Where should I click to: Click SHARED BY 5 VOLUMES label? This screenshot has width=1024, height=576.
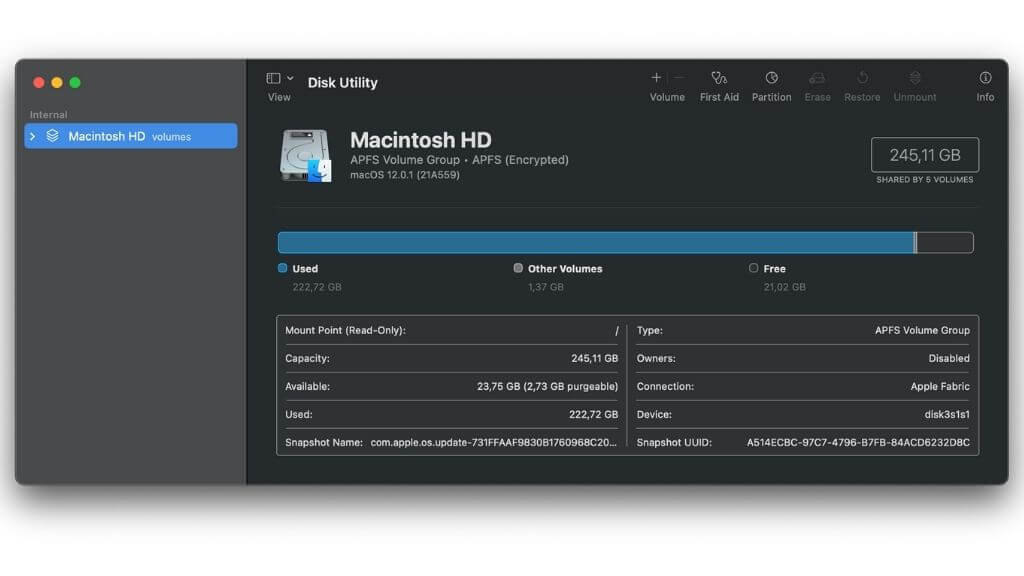(925, 180)
